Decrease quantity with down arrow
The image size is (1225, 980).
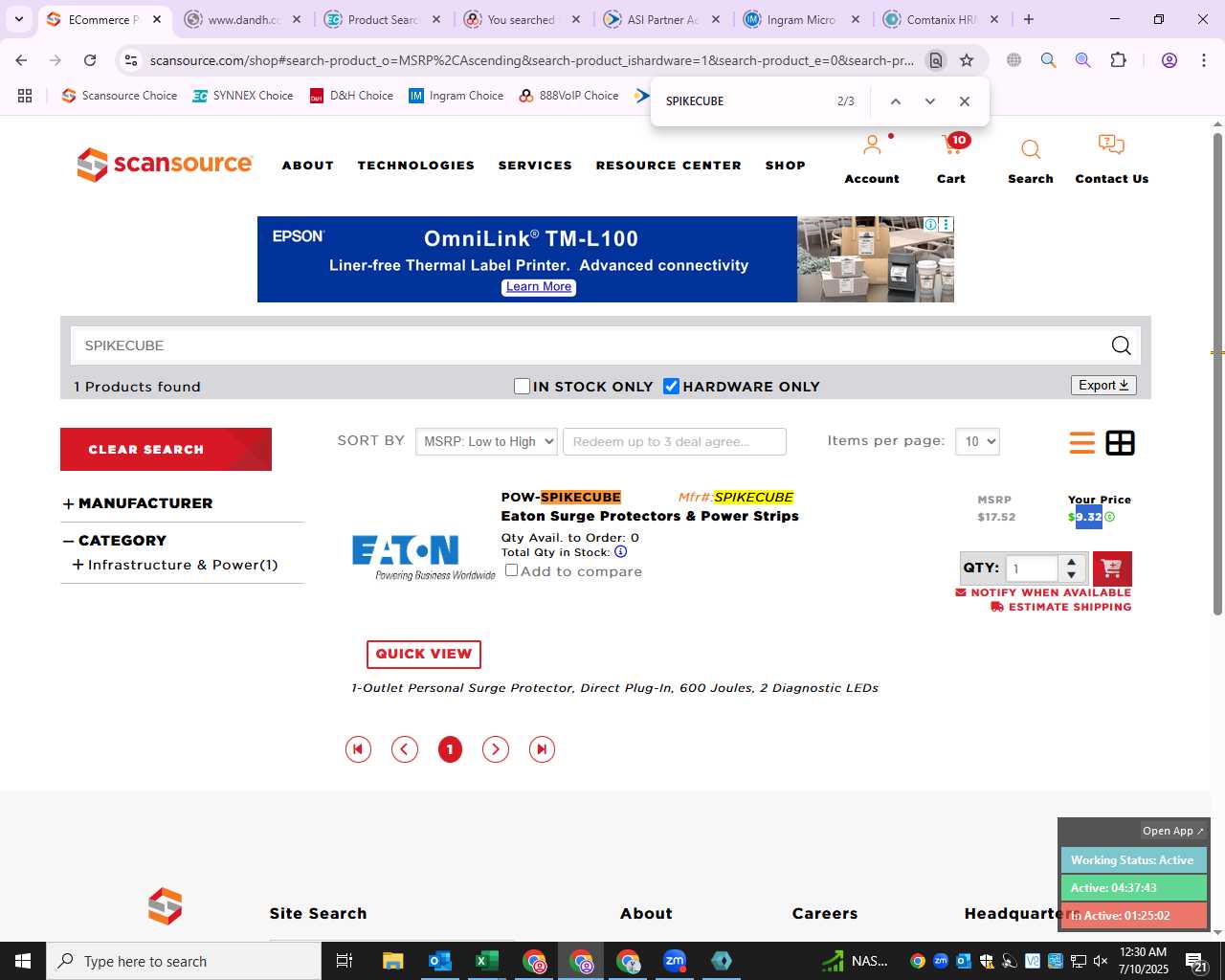1071,575
